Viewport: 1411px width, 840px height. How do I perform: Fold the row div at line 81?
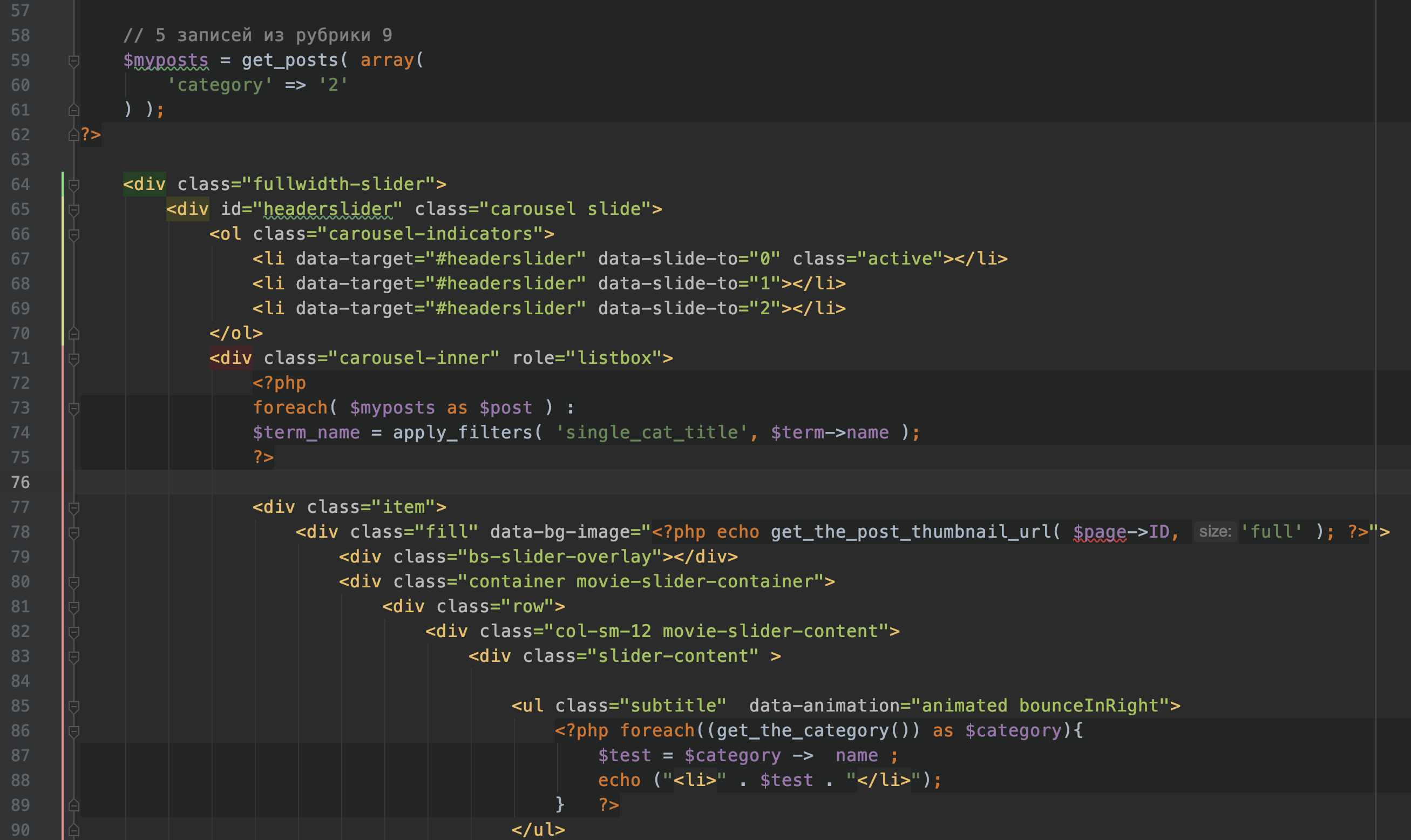(x=73, y=607)
